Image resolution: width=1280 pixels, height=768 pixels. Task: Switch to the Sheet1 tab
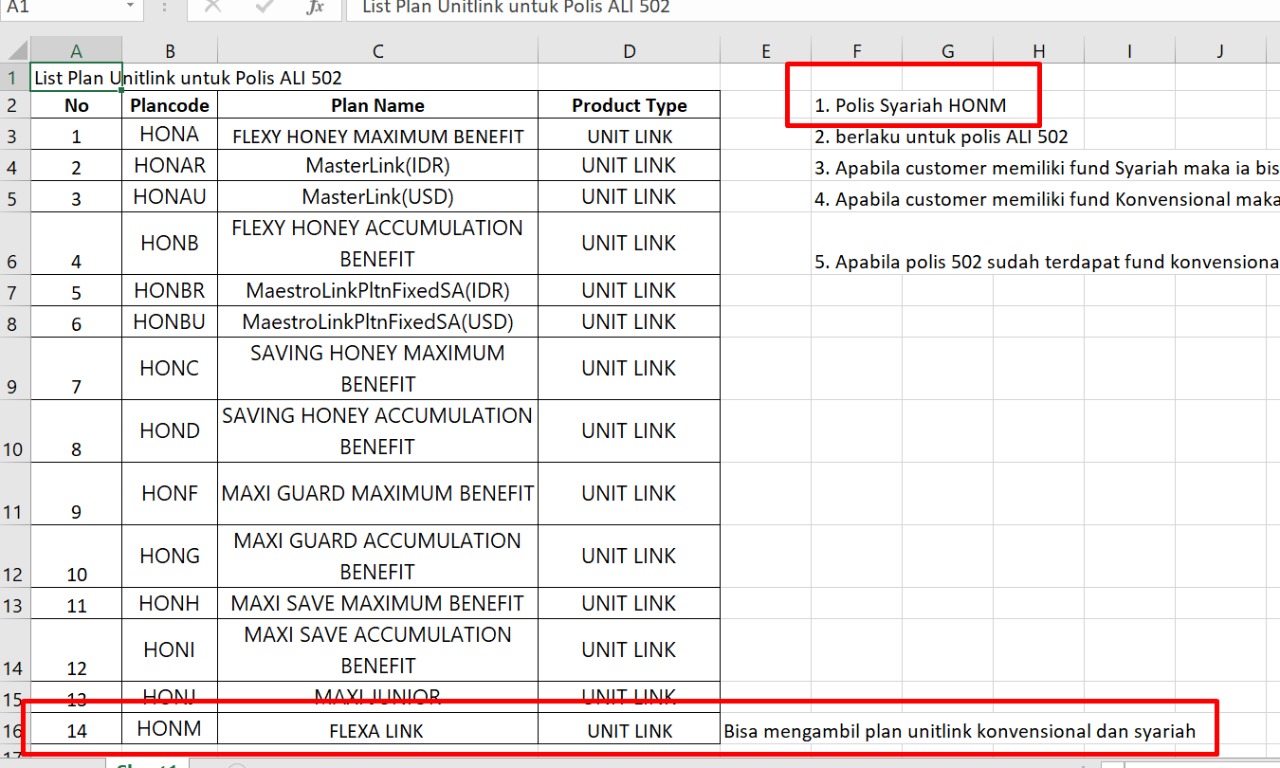[145, 764]
